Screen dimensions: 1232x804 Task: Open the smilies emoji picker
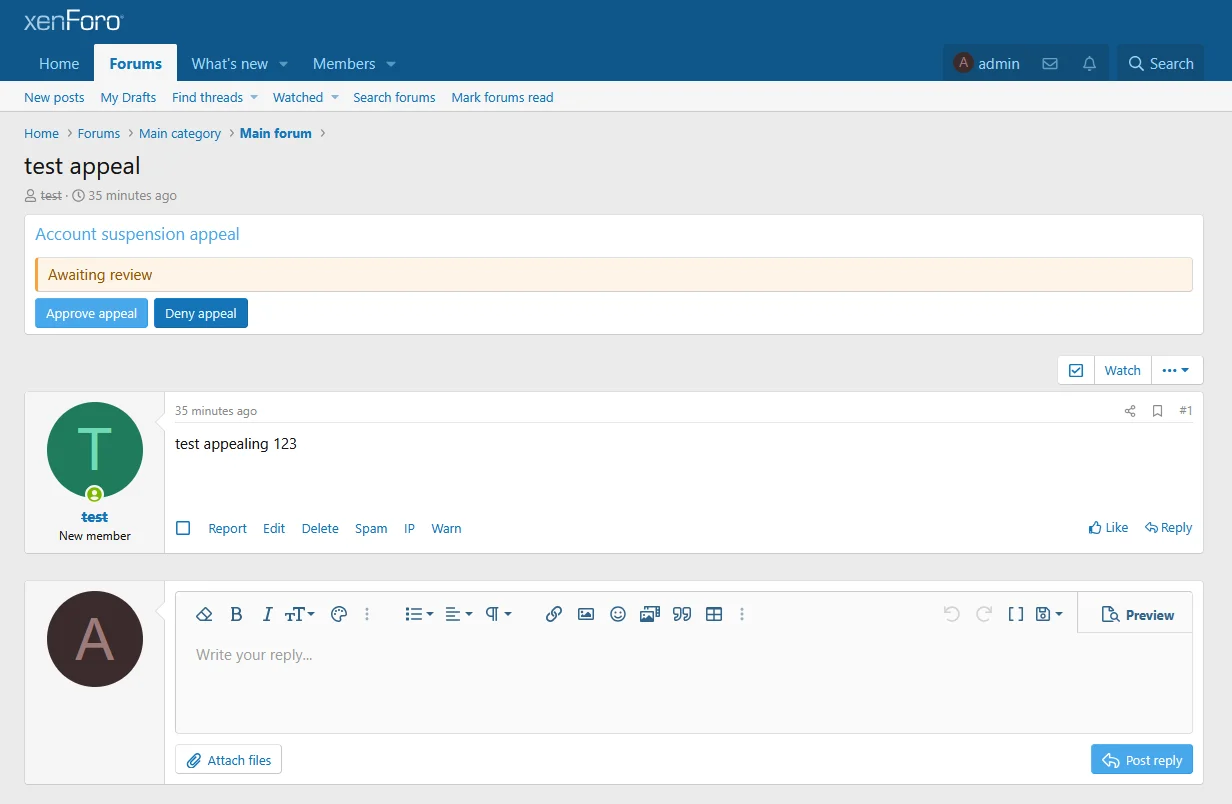(618, 614)
